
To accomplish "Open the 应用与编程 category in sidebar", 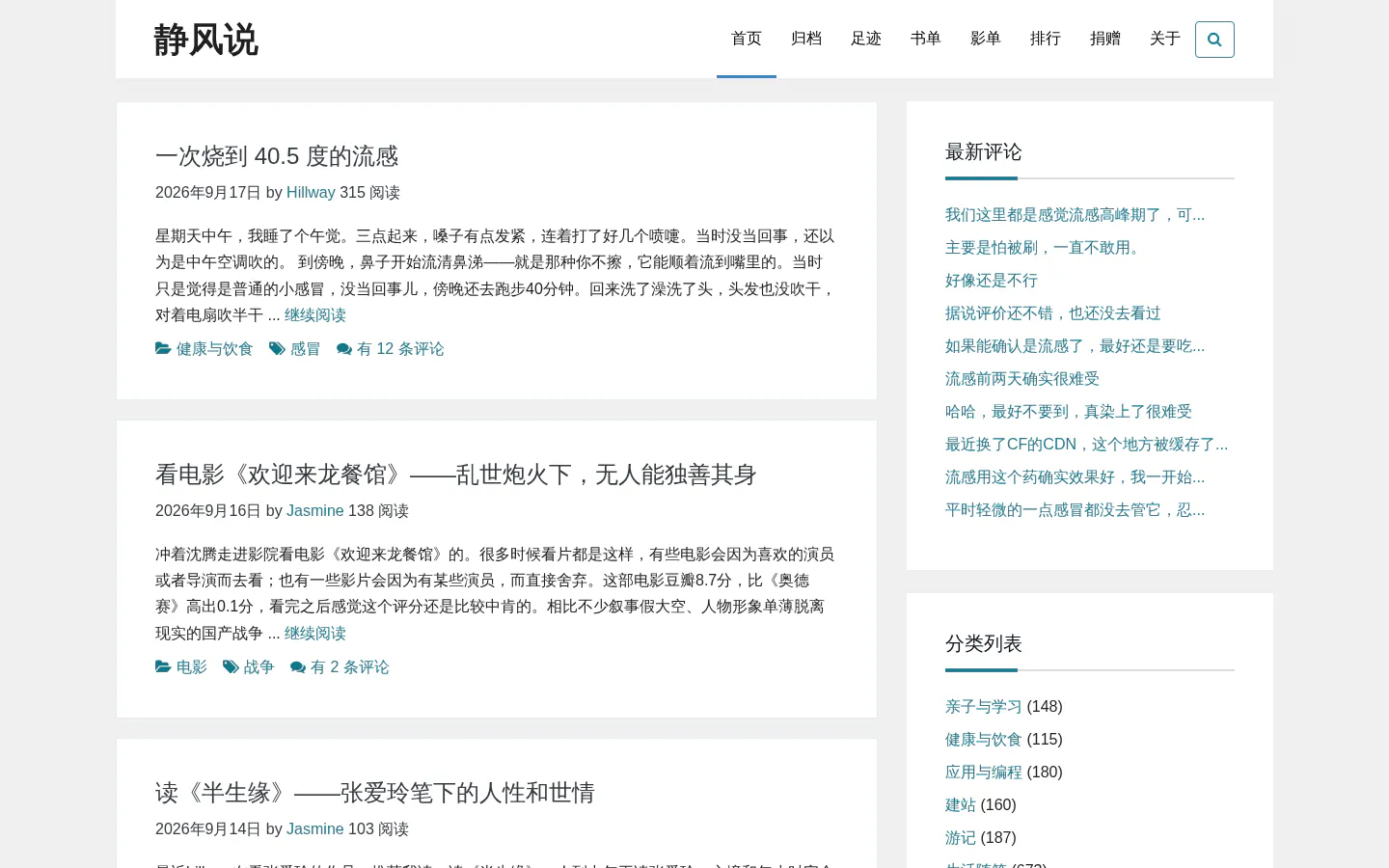I will point(984,773).
